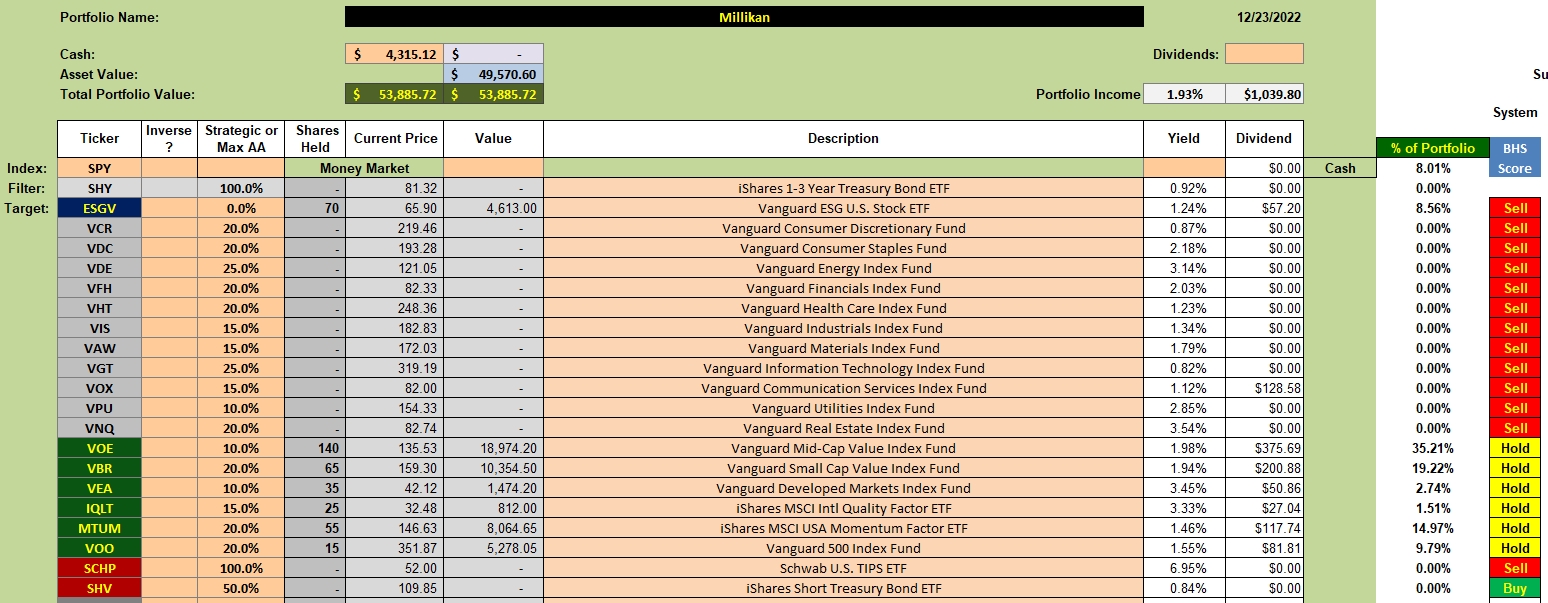
Task: Select the Vanguard Utilities Index Fund description
Action: (x=843, y=408)
